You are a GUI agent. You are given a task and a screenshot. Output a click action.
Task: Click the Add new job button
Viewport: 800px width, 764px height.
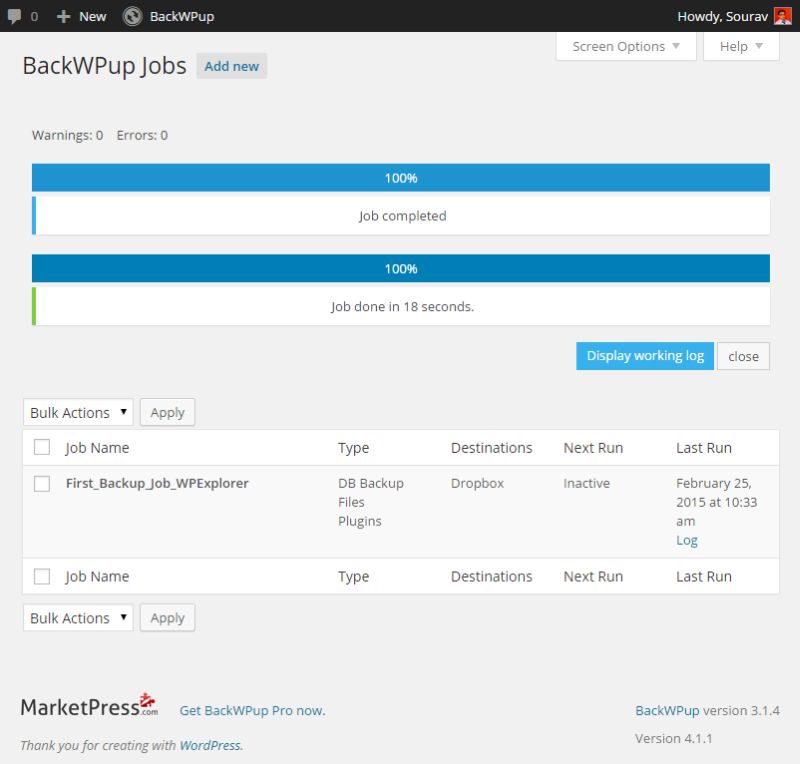point(232,66)
